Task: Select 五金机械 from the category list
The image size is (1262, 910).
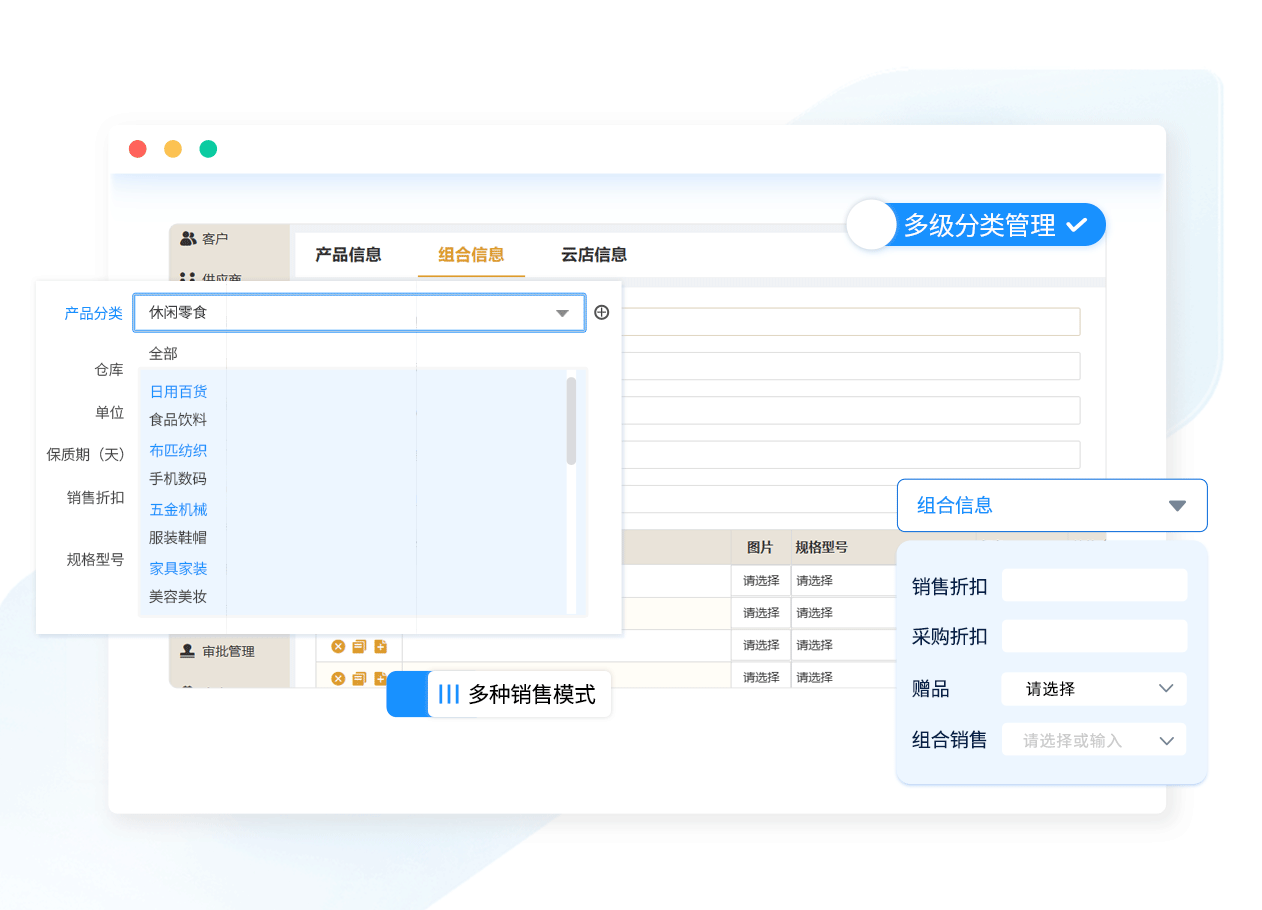Action: click(179, 510)
